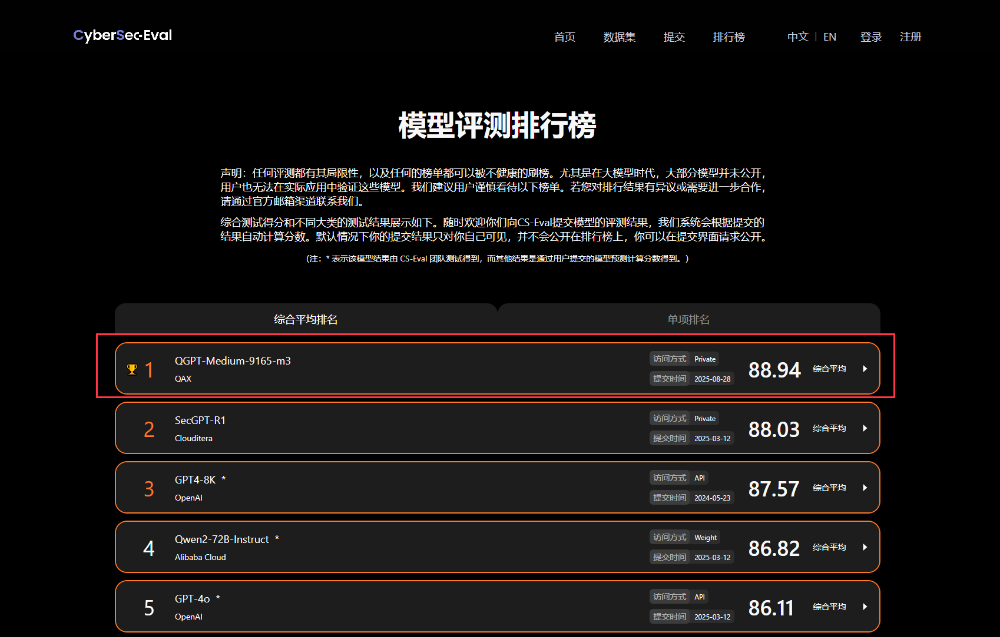The height and width of the screenshot is (637, 1000).
Task: Click the organization name Clouditera
Action: (x=194, y=438)
